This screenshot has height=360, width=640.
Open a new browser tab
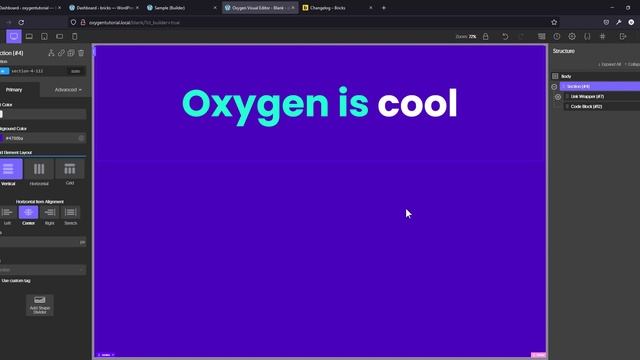point(384,8)
